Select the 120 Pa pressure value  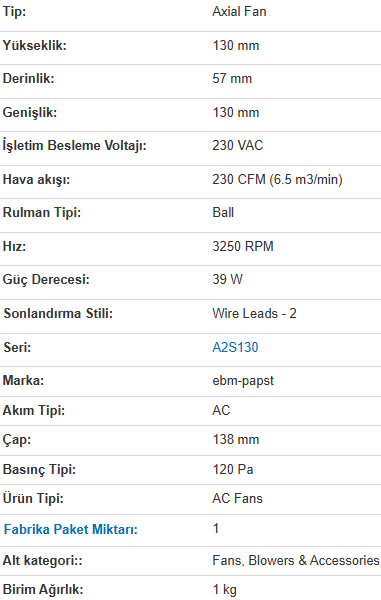click(233, 469)
